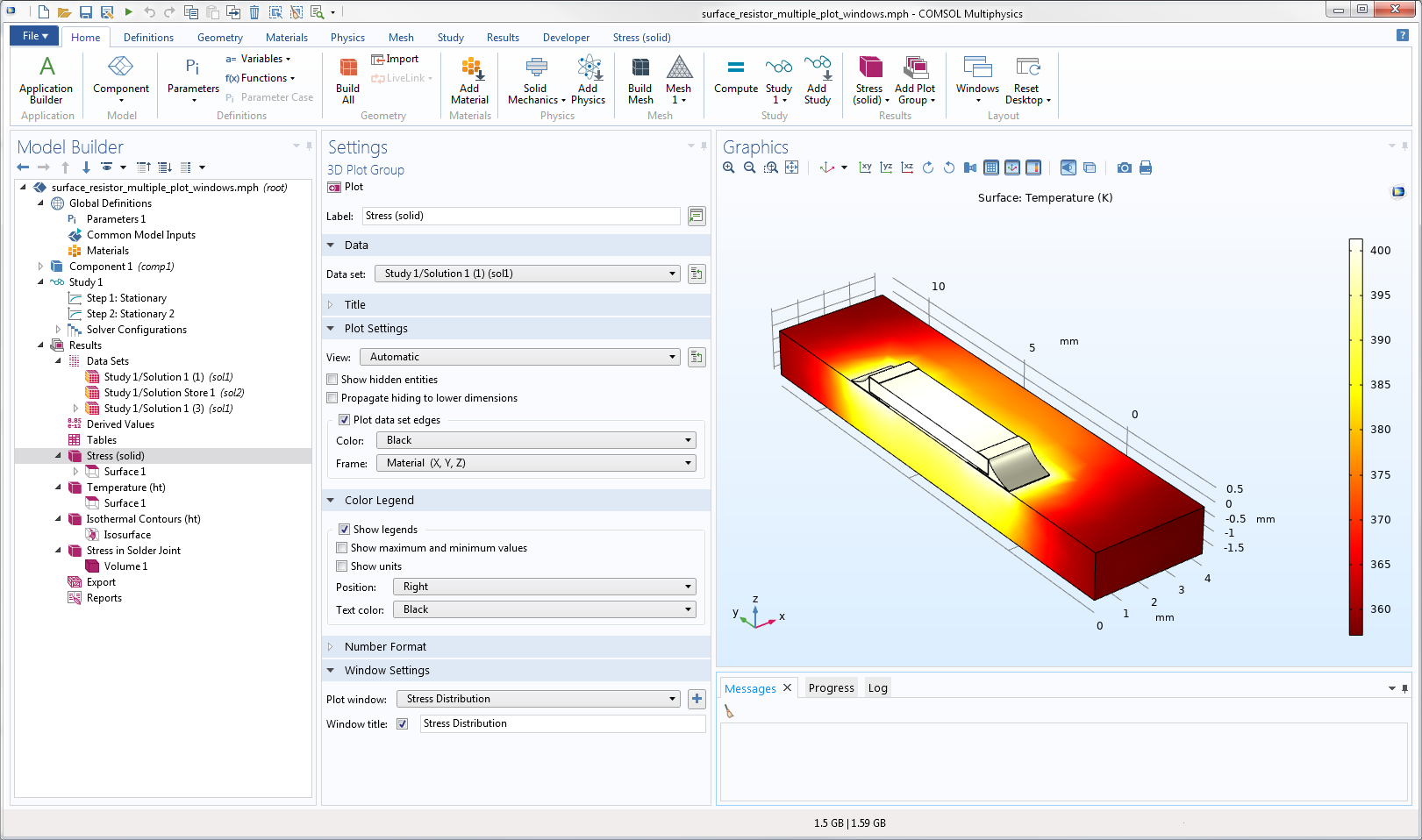
Task: Click the Window title text field
Action: click(561, 723)
